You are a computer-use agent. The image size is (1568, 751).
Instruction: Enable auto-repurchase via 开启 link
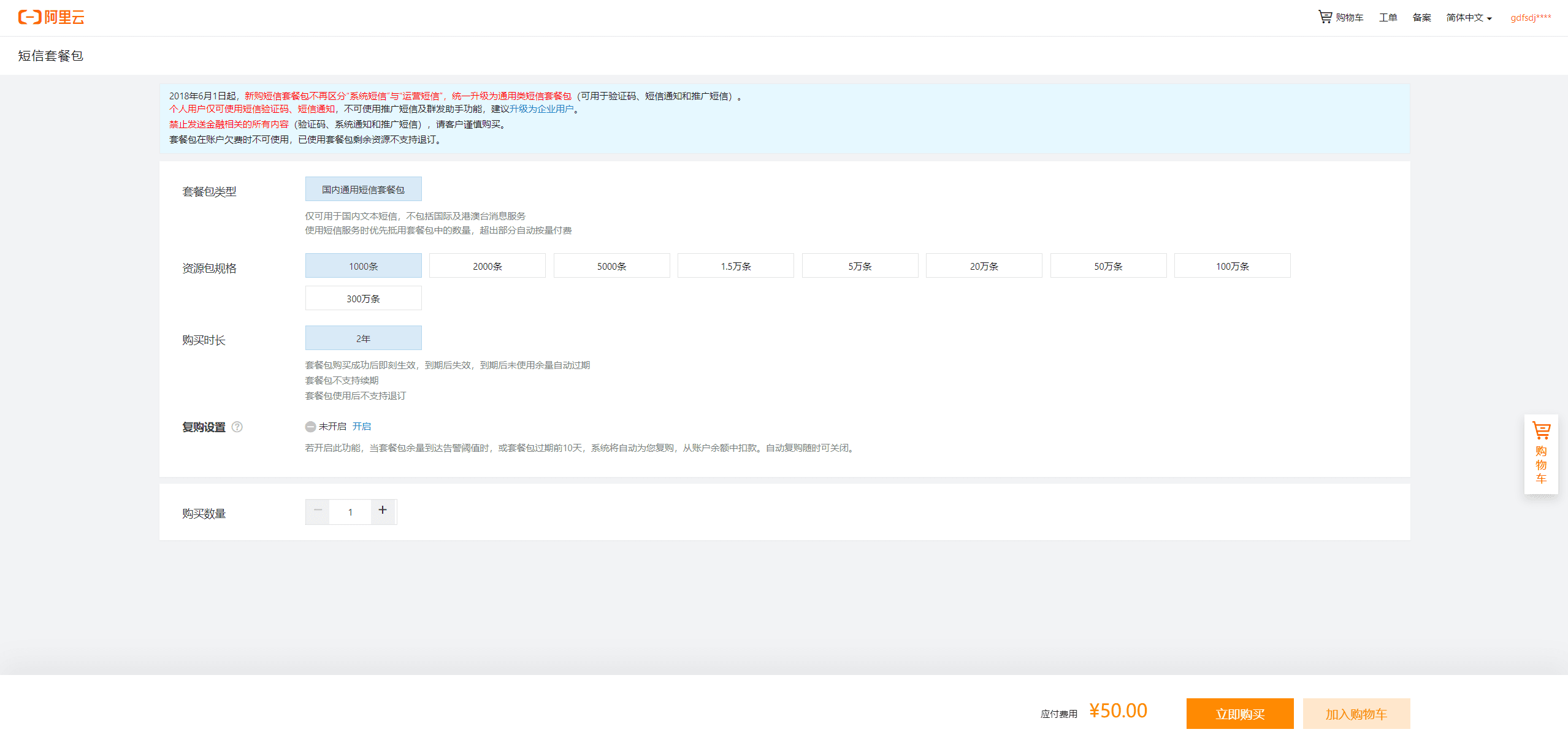click(361, 426)
